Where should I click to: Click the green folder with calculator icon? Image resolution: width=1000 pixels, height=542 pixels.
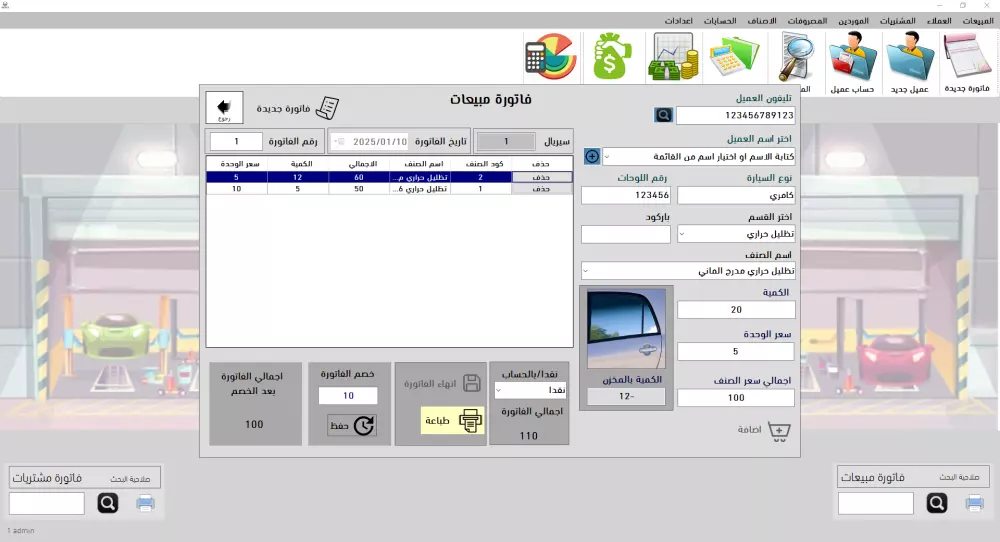[x=733, y=57]
